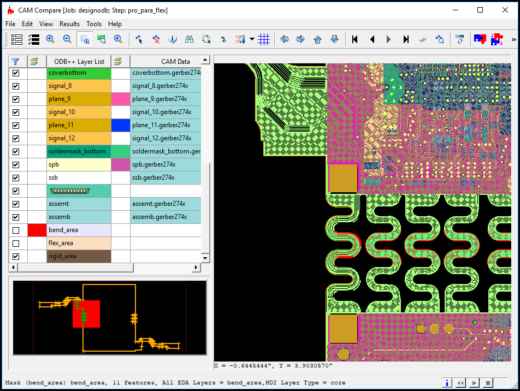Uncheck the signal_8 layer checkbox
The image size is (520, 391).
(16, 86)
